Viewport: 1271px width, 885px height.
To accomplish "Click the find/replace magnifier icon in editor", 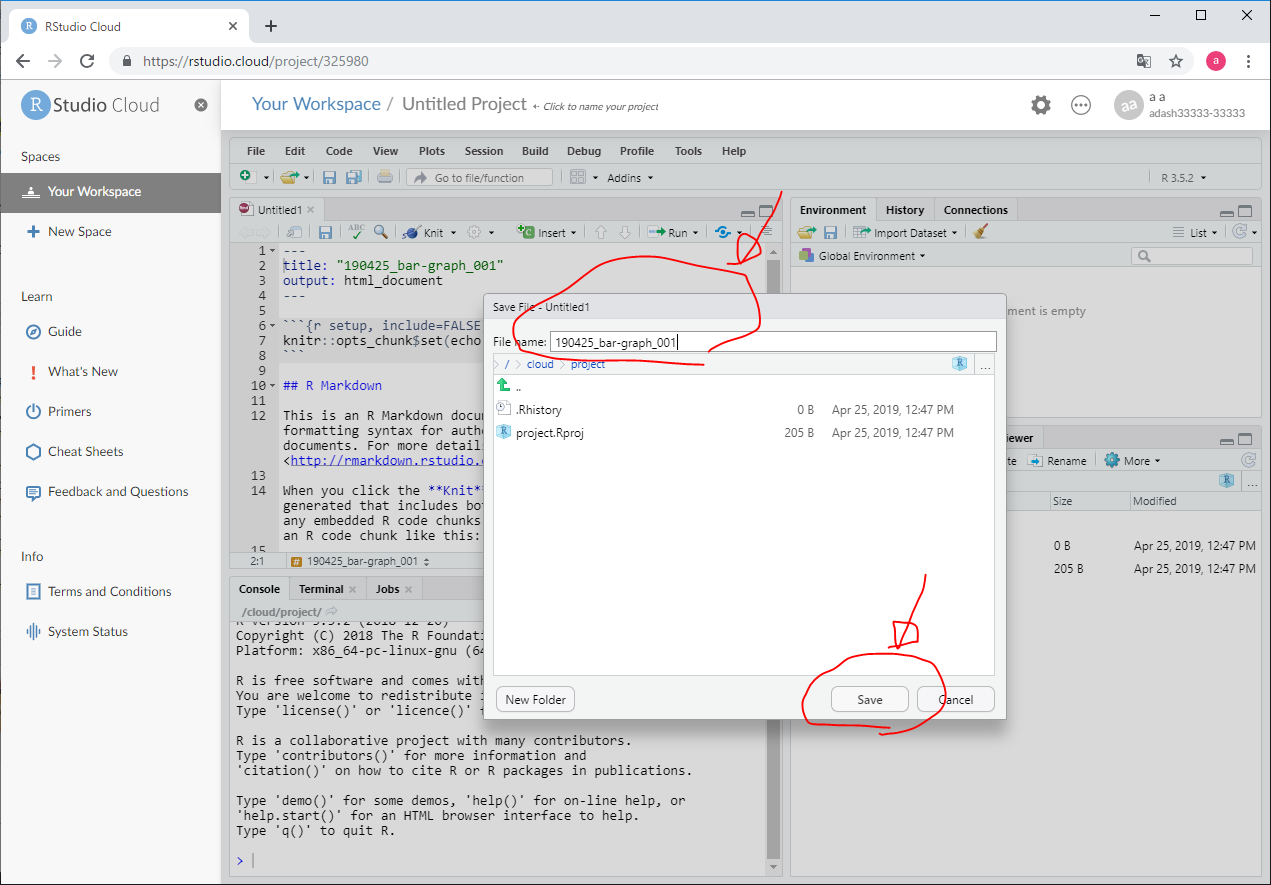I will (380, 232).
